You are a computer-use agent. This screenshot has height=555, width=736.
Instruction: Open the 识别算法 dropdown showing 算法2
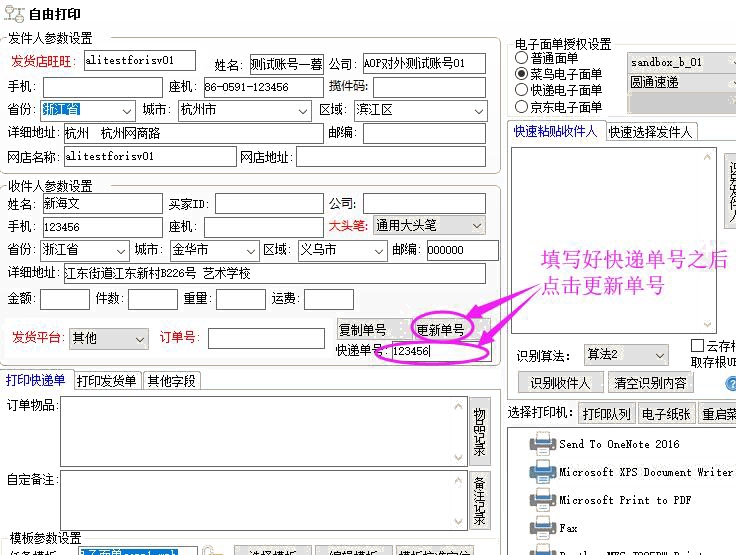click(626, 355)
